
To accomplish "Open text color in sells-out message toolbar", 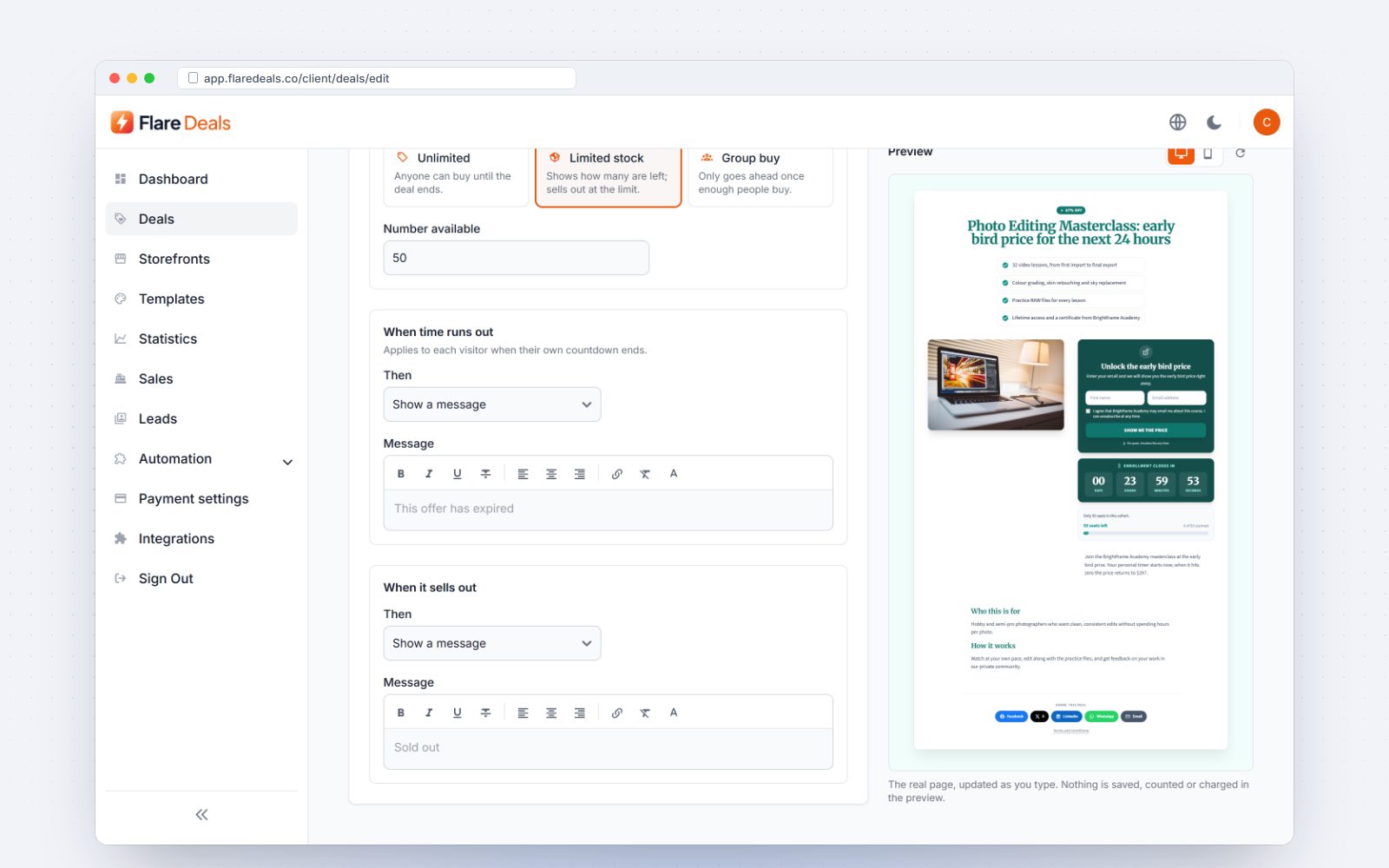I will (674, 713).
